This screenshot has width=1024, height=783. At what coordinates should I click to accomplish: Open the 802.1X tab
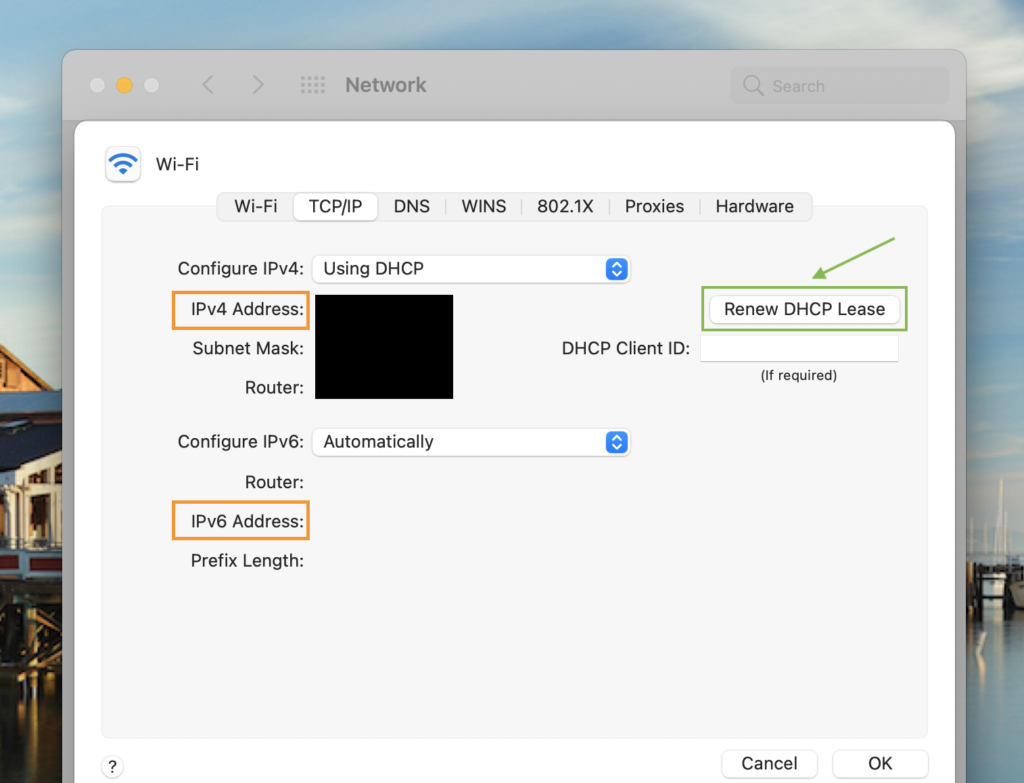pyautogui.click(x=565, y=207)
